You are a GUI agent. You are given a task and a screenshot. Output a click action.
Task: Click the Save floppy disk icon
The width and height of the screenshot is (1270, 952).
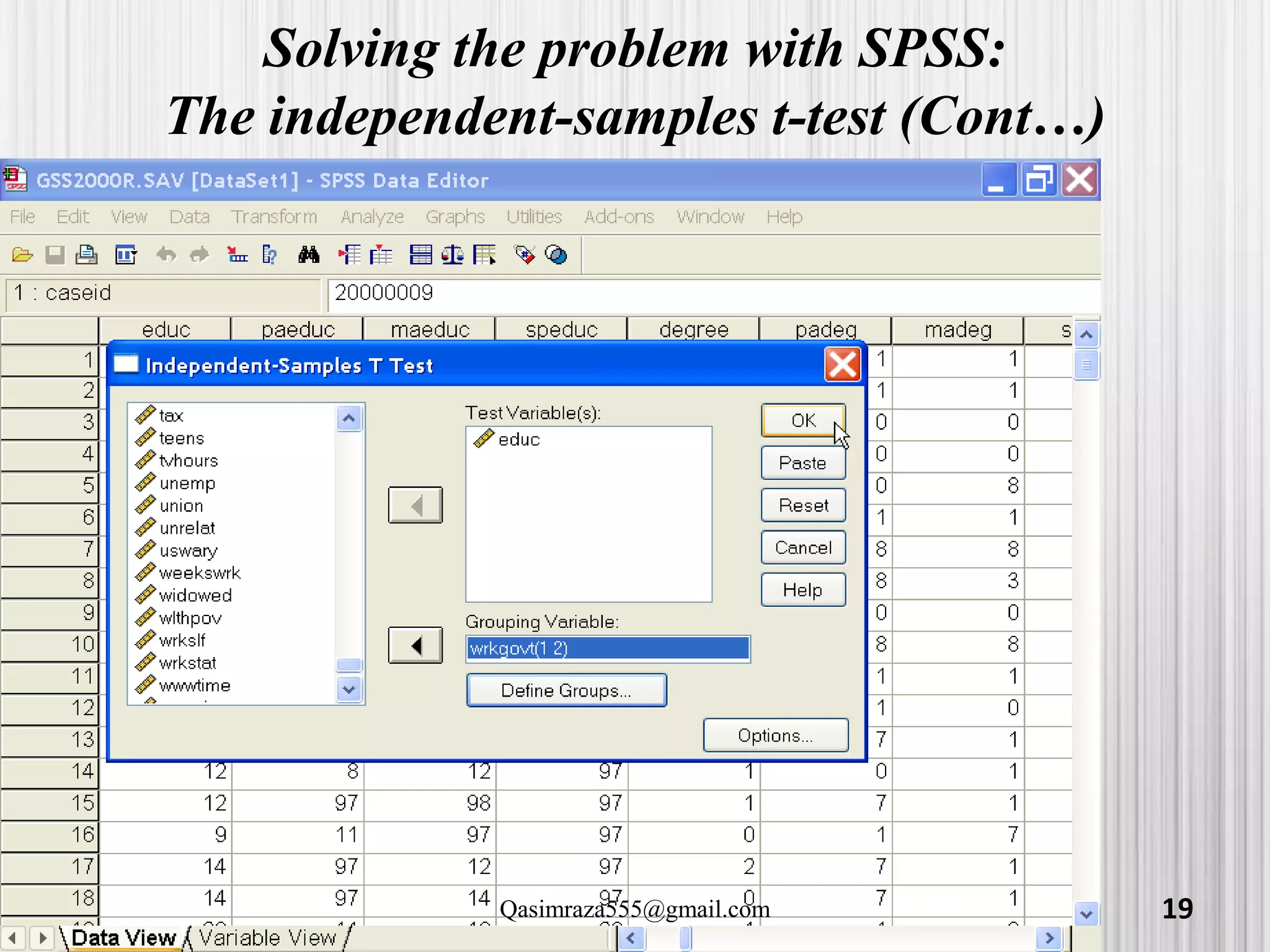[x=55, y=255]
